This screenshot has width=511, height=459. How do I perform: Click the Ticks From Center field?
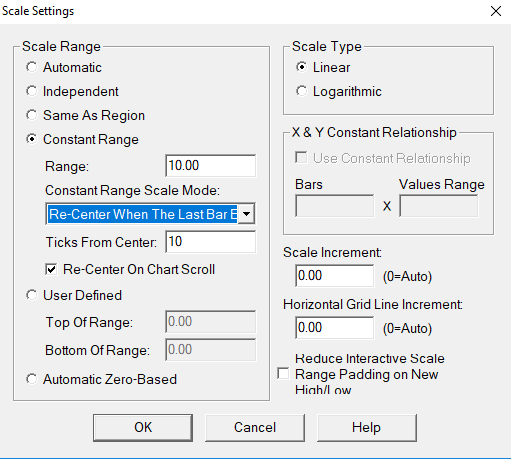tap(211, 242)
